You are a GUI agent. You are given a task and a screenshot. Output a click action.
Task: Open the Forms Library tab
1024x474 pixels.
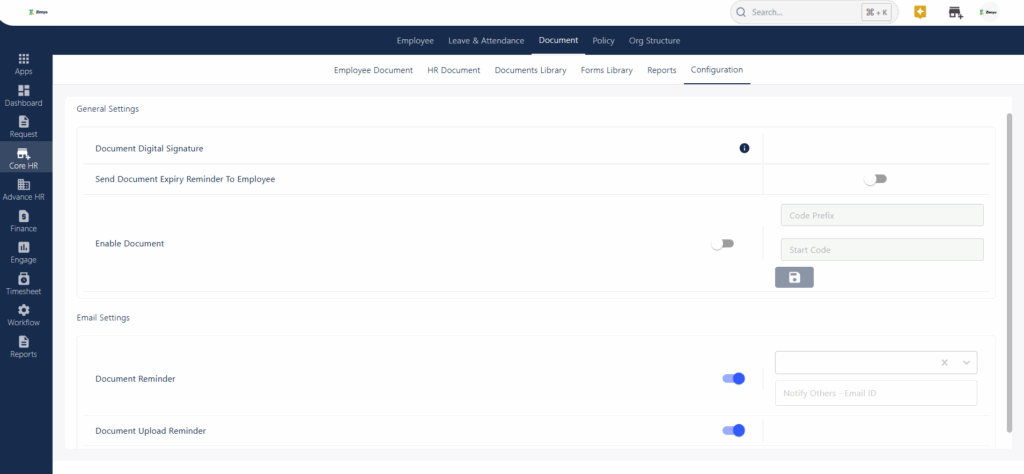point(607,70)
